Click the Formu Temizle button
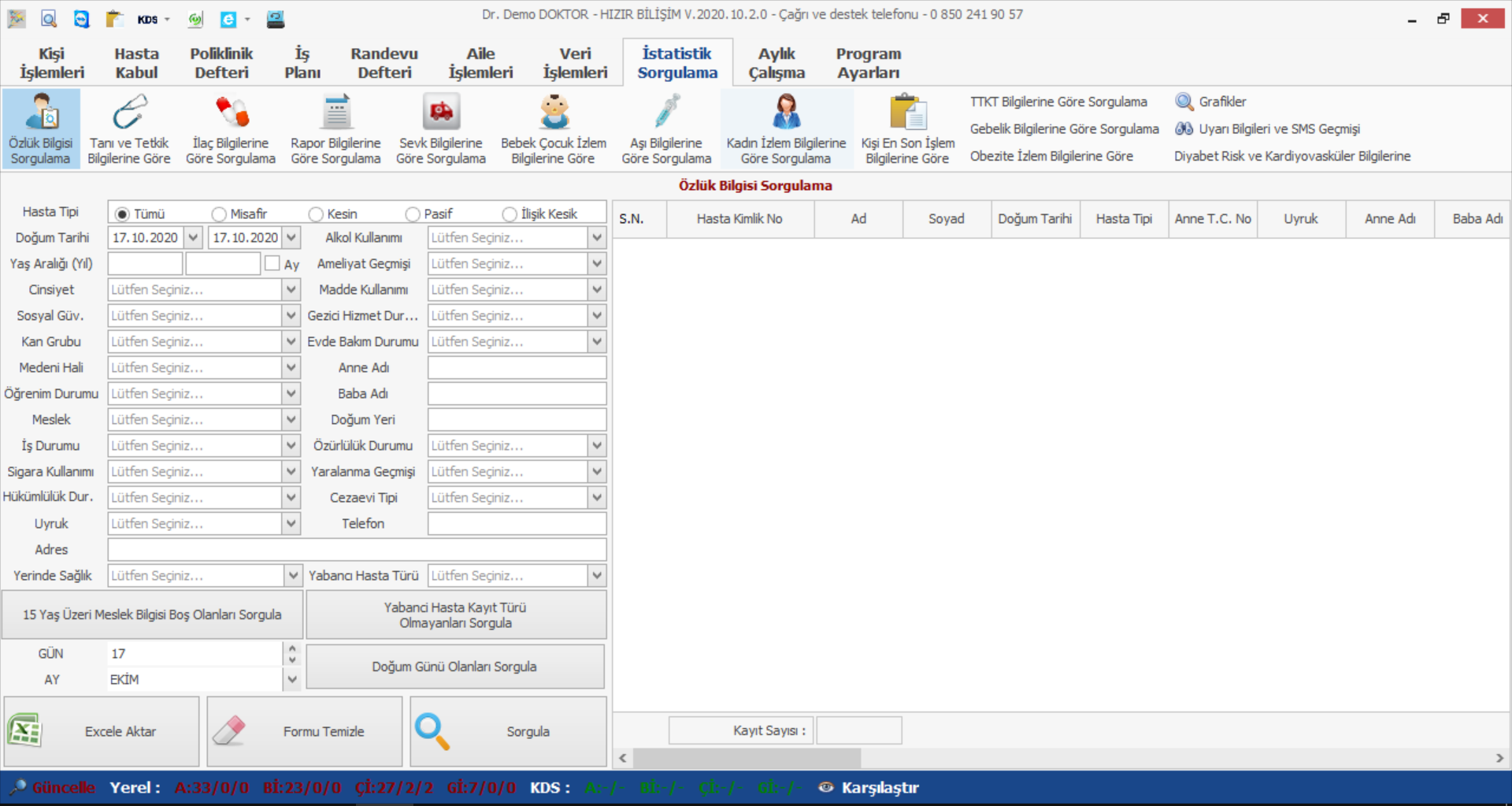 (x=305, y=731)
